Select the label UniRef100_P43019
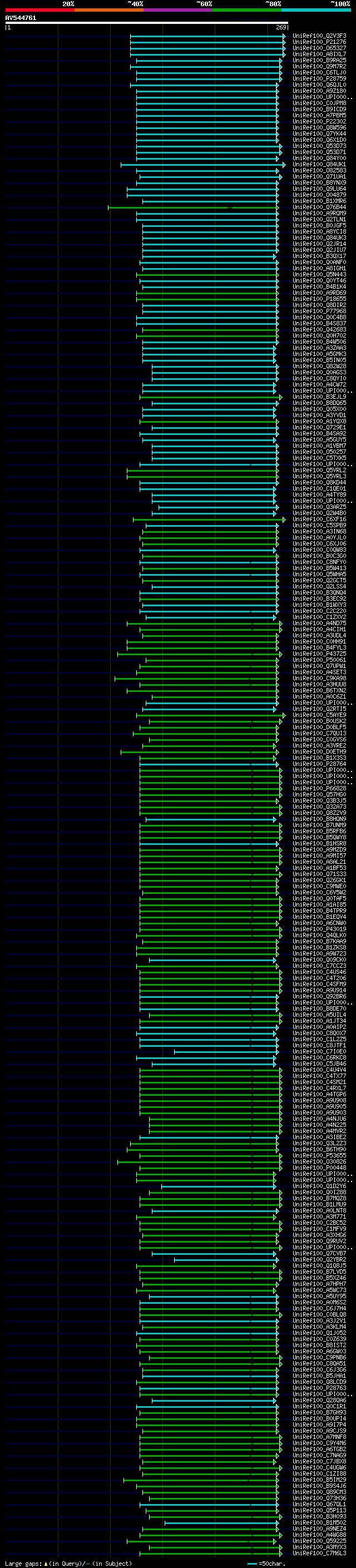The height and width of the screenshot is (1568, 356). tap(319, 929)
